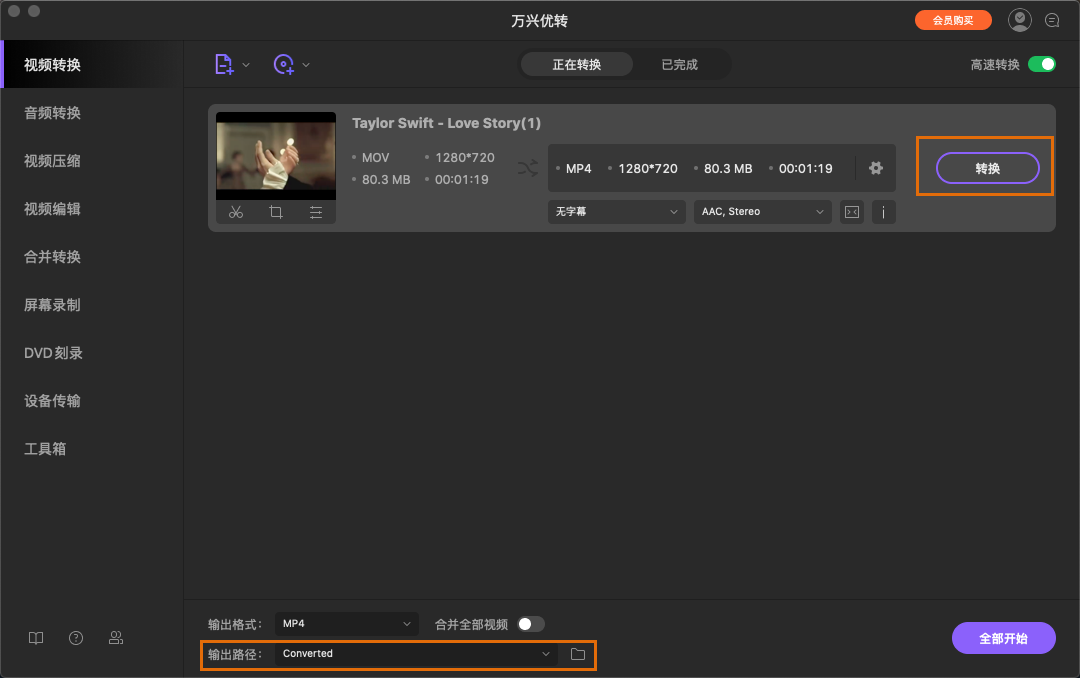Open the 输出格式 MP4 format dropdown
Image resolution: width=1080 pixels, height=678 pixels.
pos(347,624)
